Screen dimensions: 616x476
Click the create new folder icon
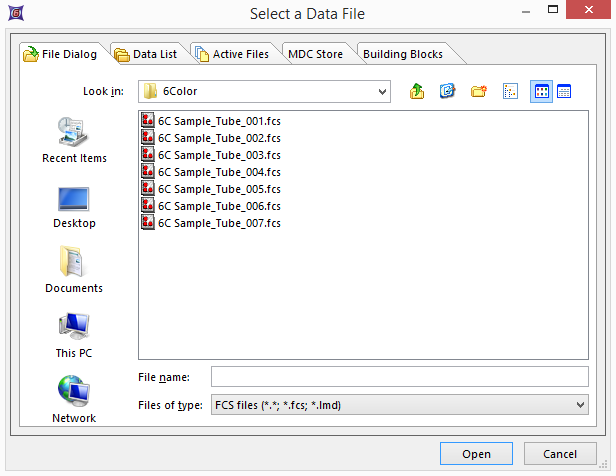(478, 91)
